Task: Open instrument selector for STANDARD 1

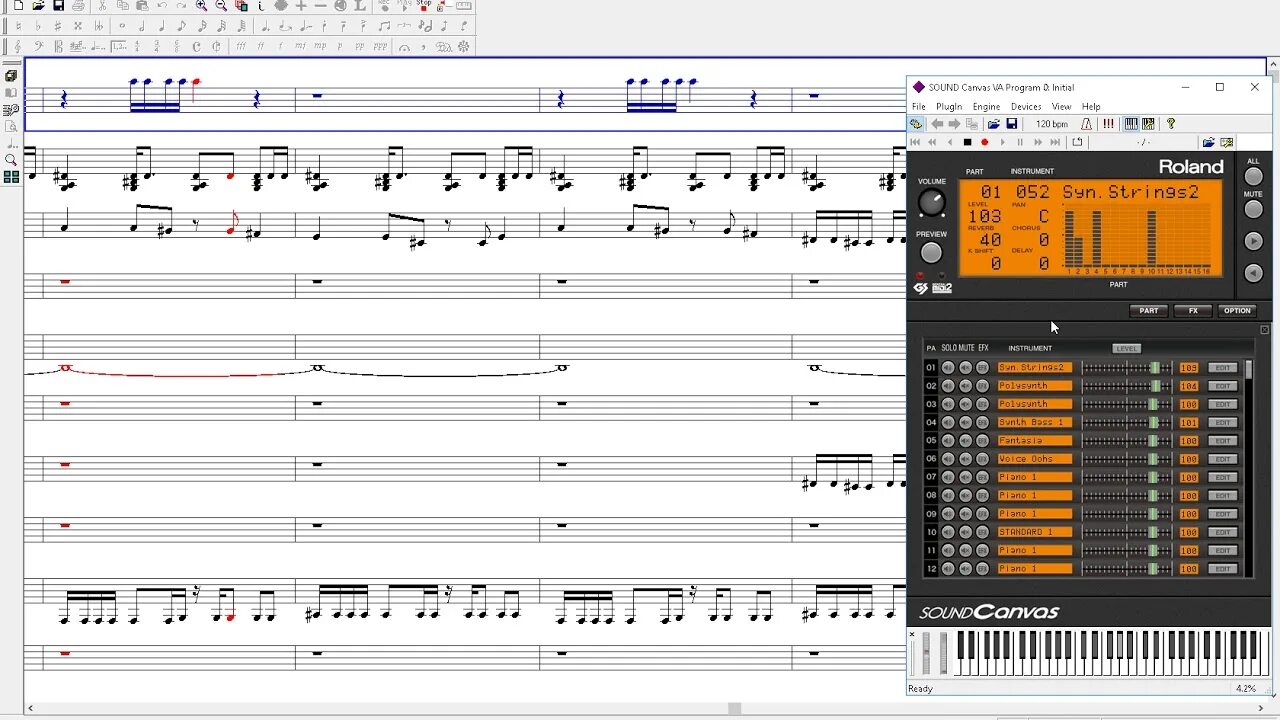Action: 1035,532
